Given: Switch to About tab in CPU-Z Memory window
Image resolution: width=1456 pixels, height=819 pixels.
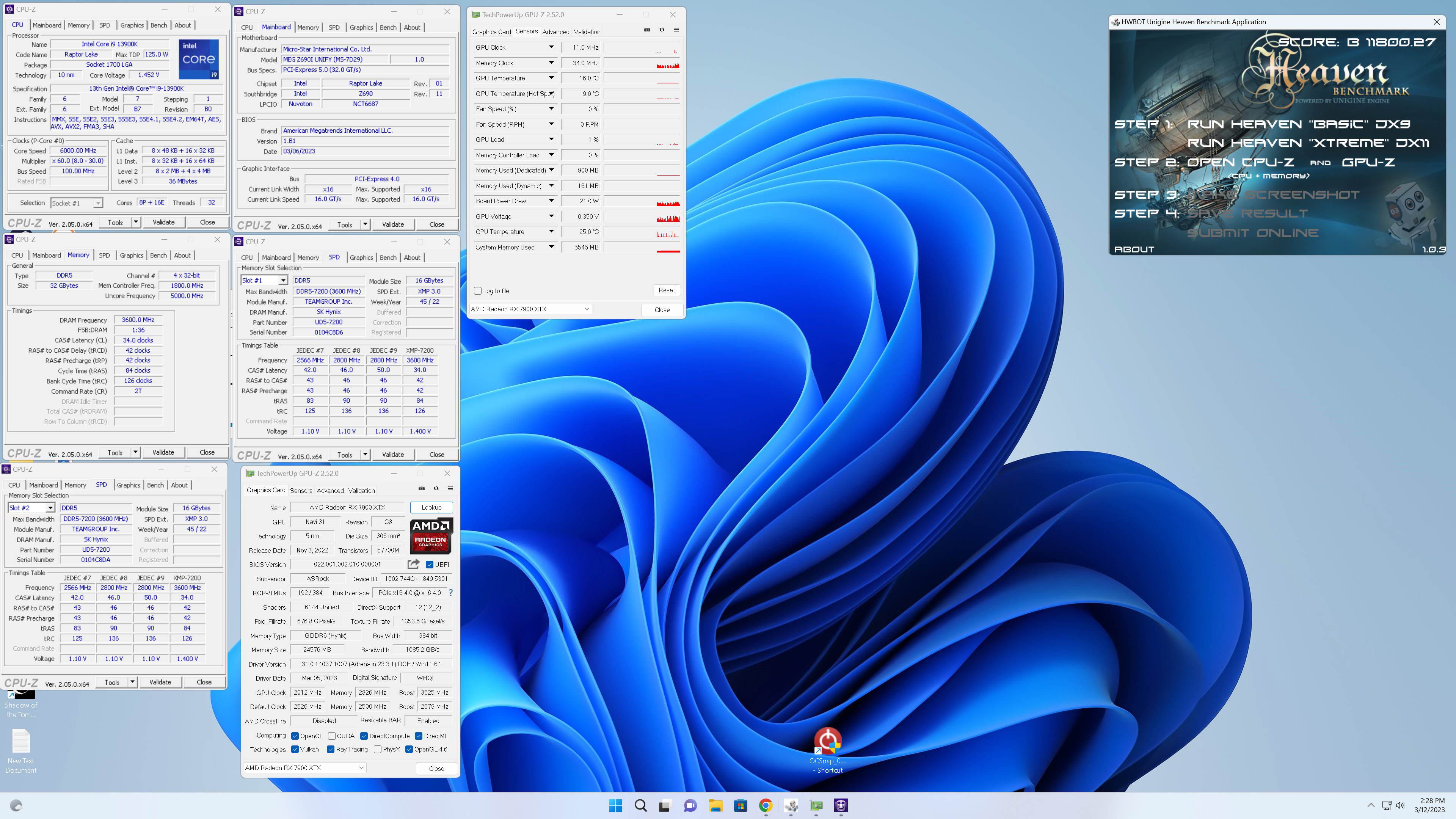Looking at the screenshot, I should (182, 256).
